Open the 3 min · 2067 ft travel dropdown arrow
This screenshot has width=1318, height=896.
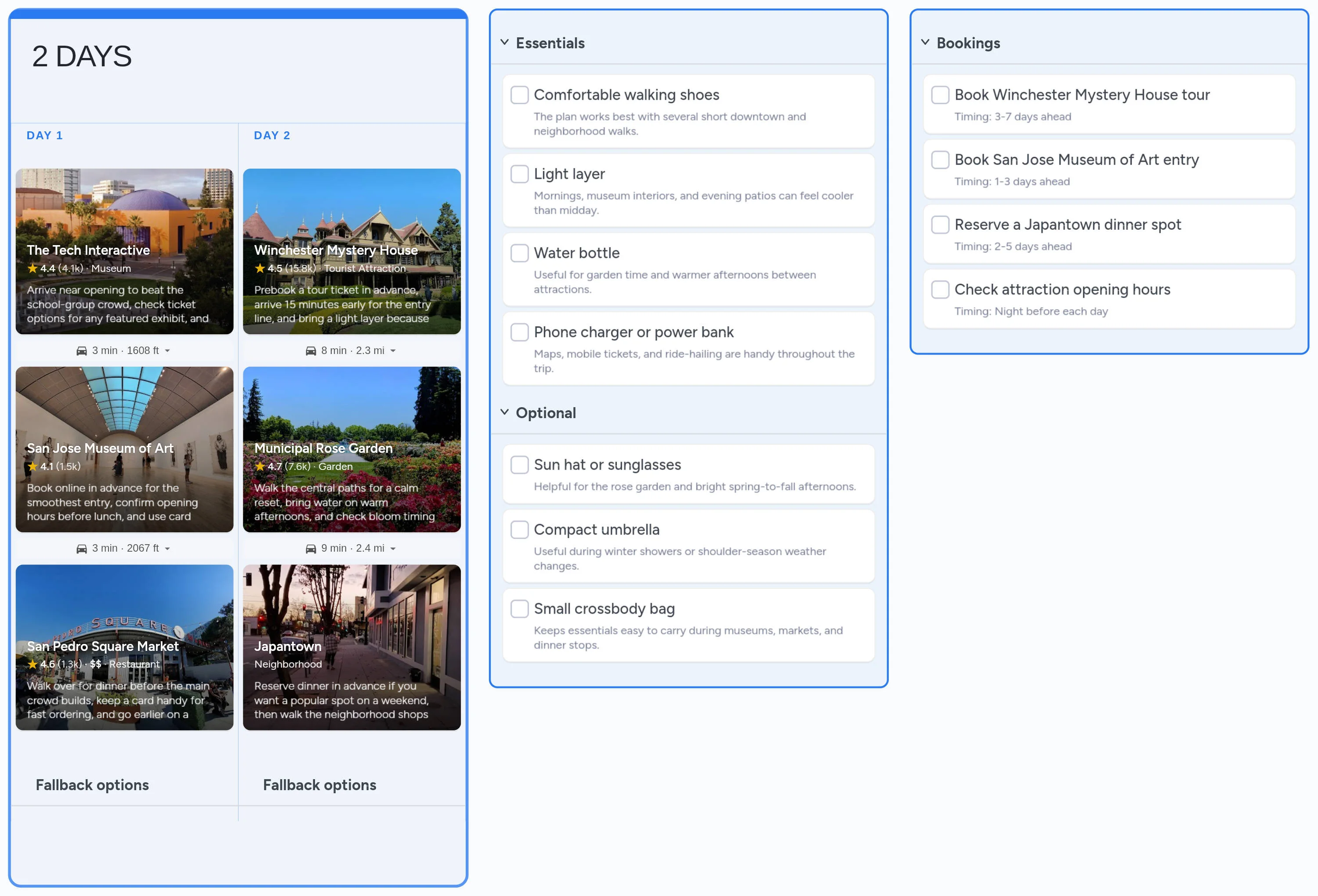pos(167,549)
